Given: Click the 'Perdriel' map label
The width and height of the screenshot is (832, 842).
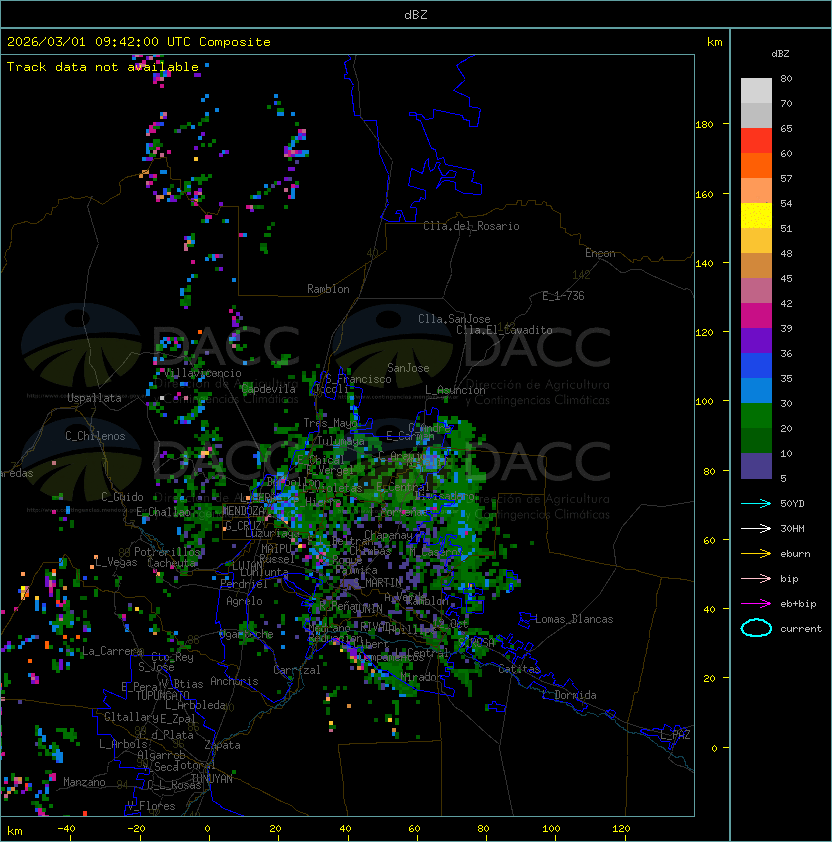Looking at the screenshot, I should click(244, 584).
